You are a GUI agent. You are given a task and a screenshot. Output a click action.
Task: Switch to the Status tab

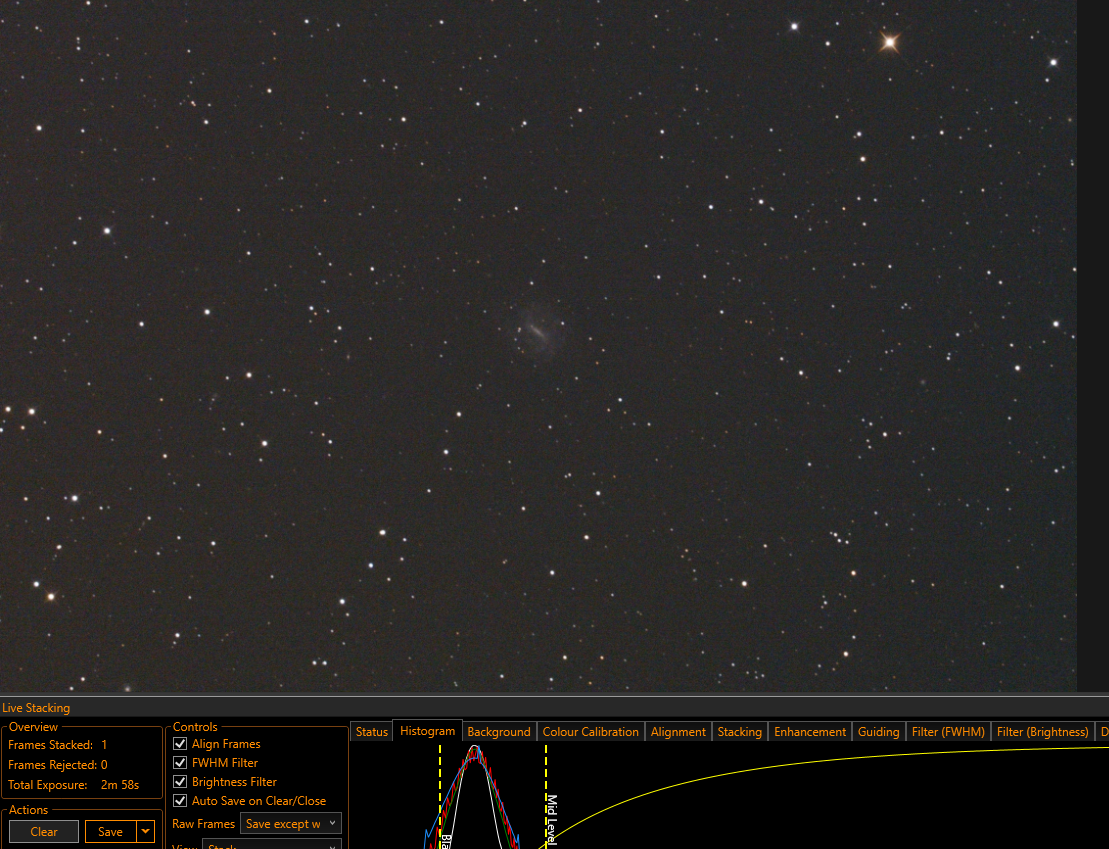point(371,732)
